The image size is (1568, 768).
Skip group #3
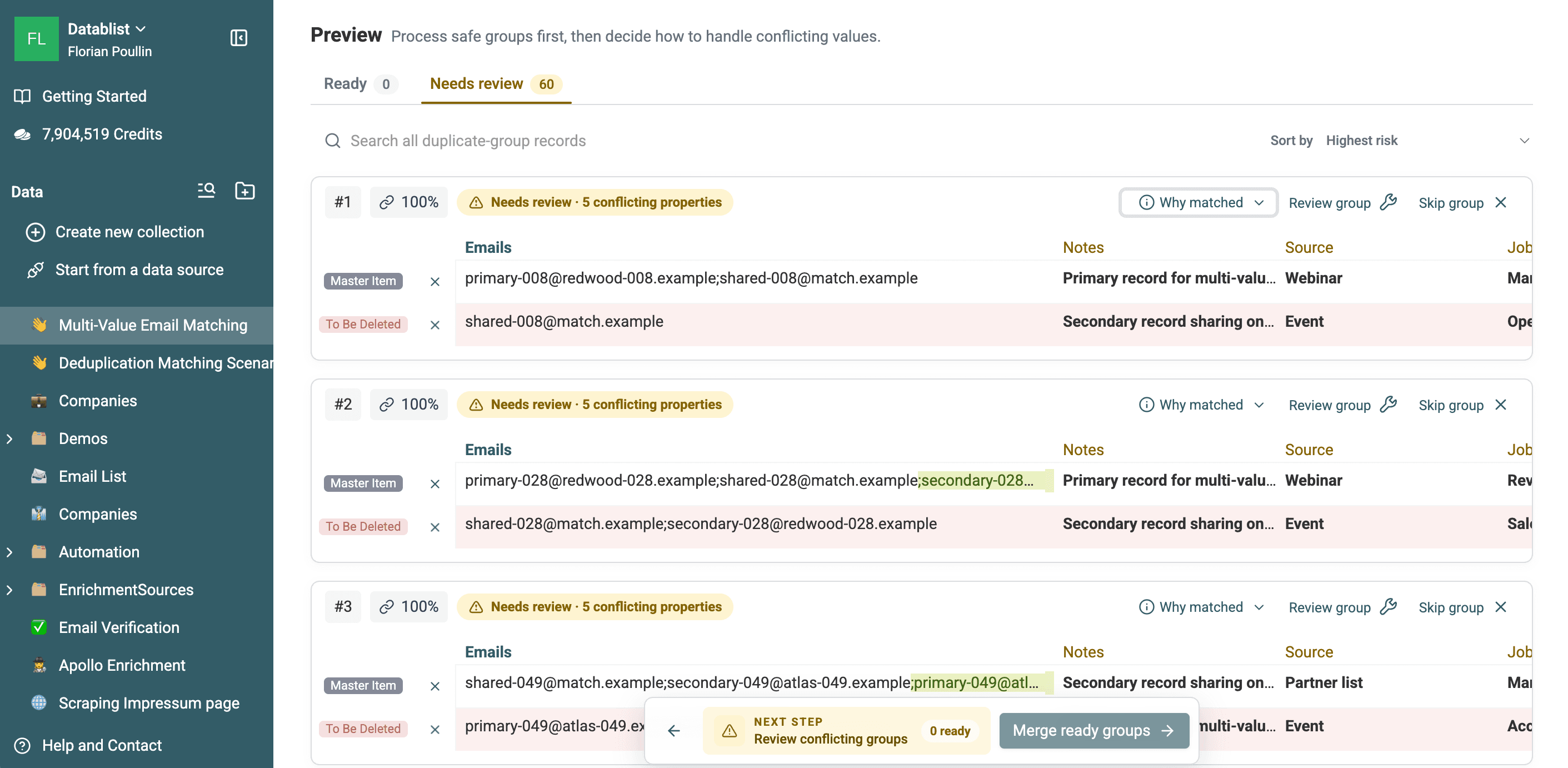[1462, 607]
